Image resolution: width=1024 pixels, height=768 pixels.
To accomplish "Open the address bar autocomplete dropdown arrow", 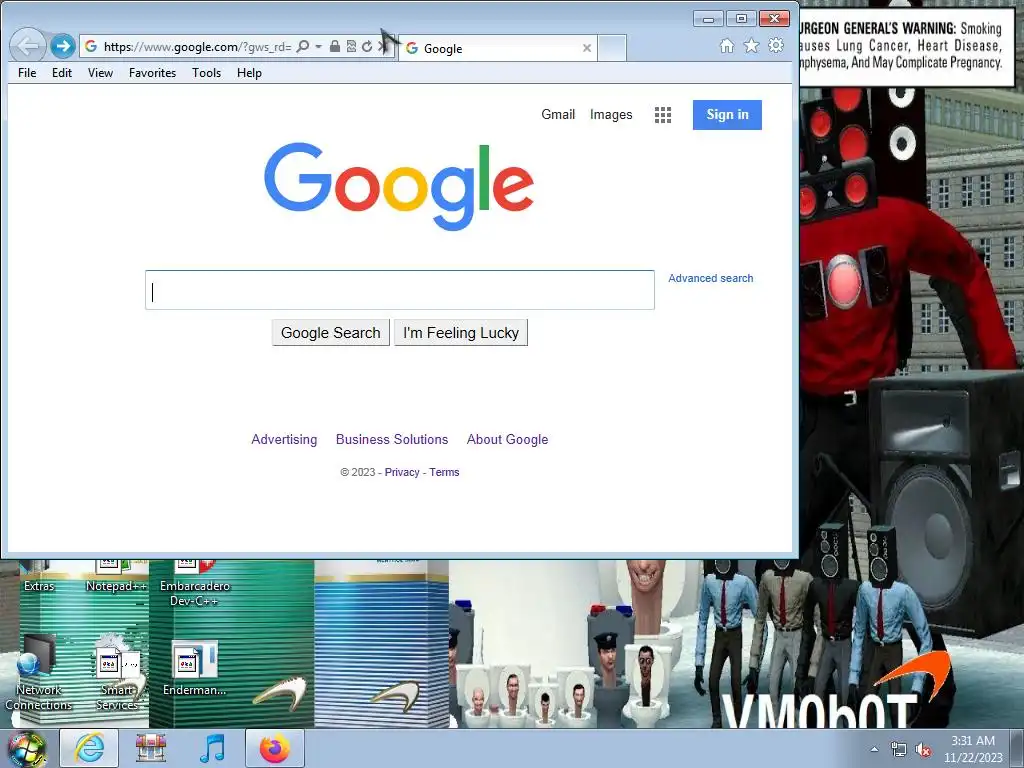I will [x=319, y=46].
